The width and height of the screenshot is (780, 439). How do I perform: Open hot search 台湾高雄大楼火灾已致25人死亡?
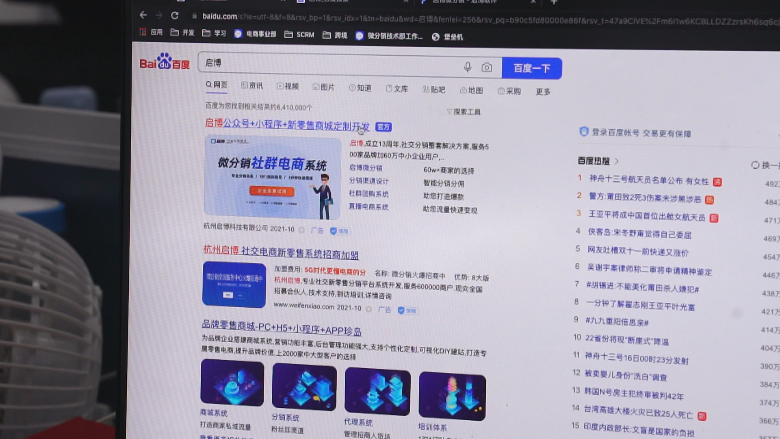[638, 413]
